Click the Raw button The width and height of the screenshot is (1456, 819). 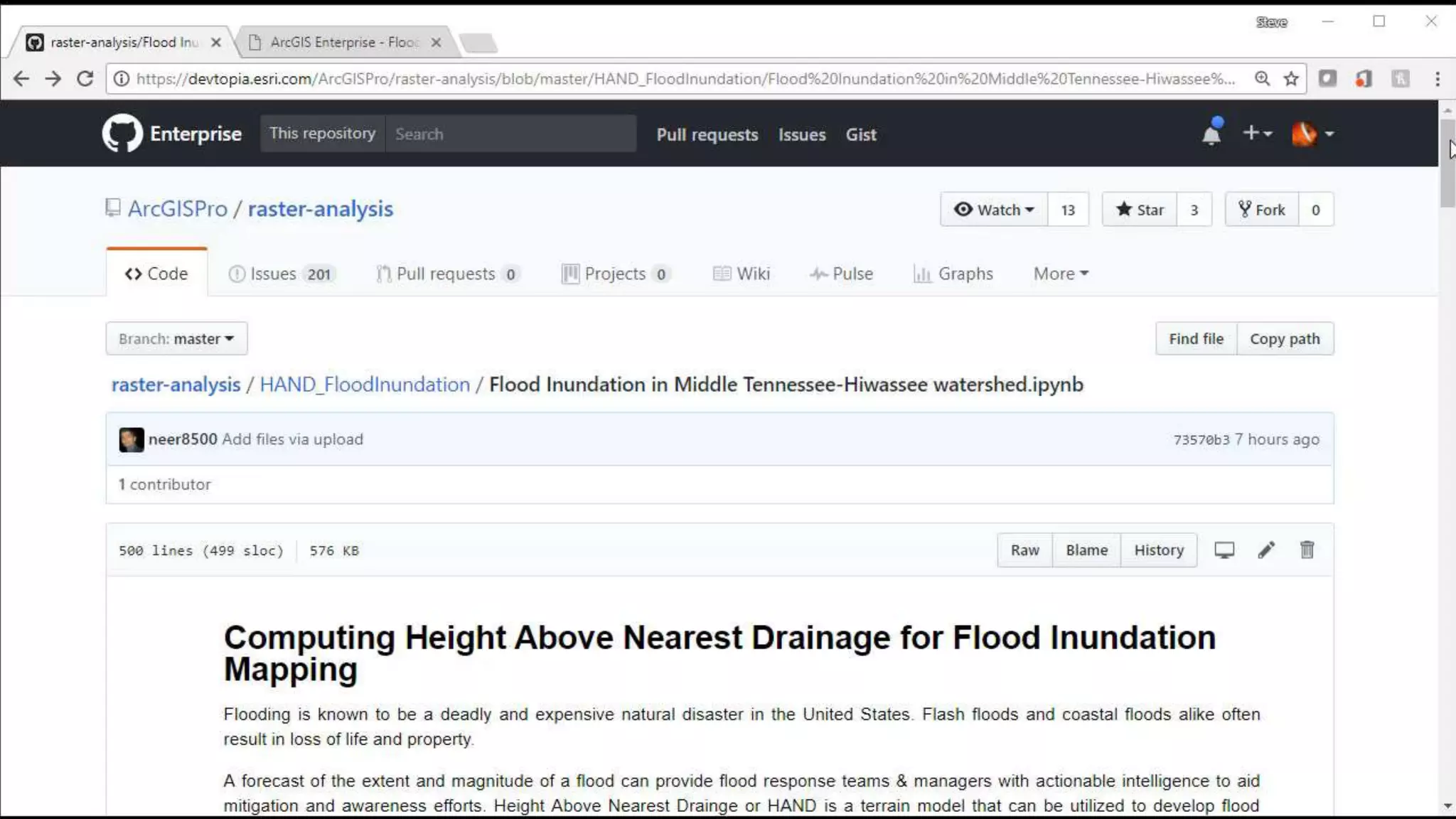(1024, 550)
